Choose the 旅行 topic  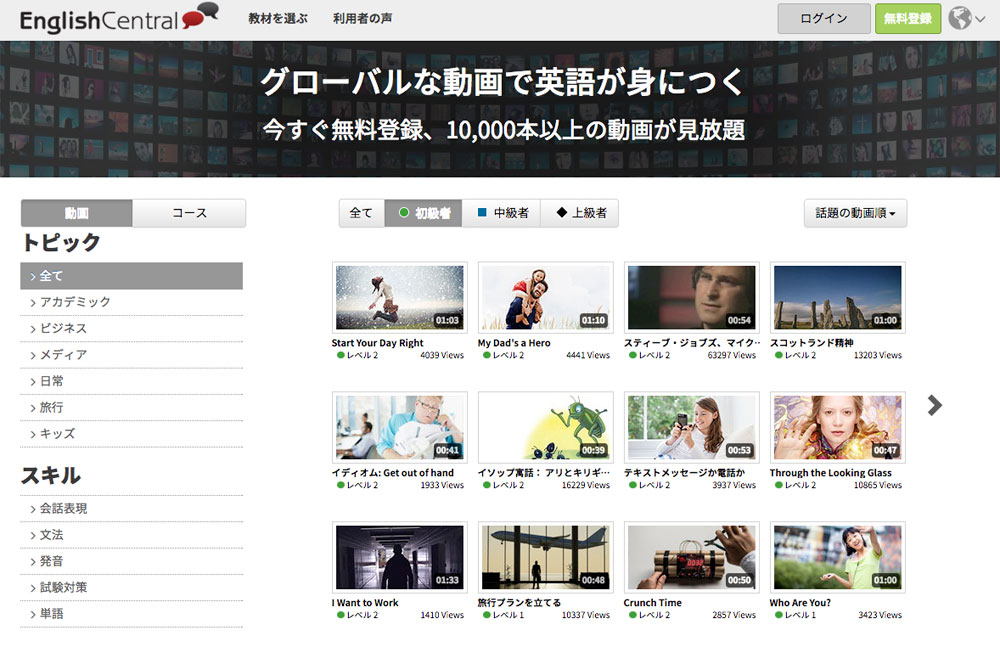tap(131, 408)
